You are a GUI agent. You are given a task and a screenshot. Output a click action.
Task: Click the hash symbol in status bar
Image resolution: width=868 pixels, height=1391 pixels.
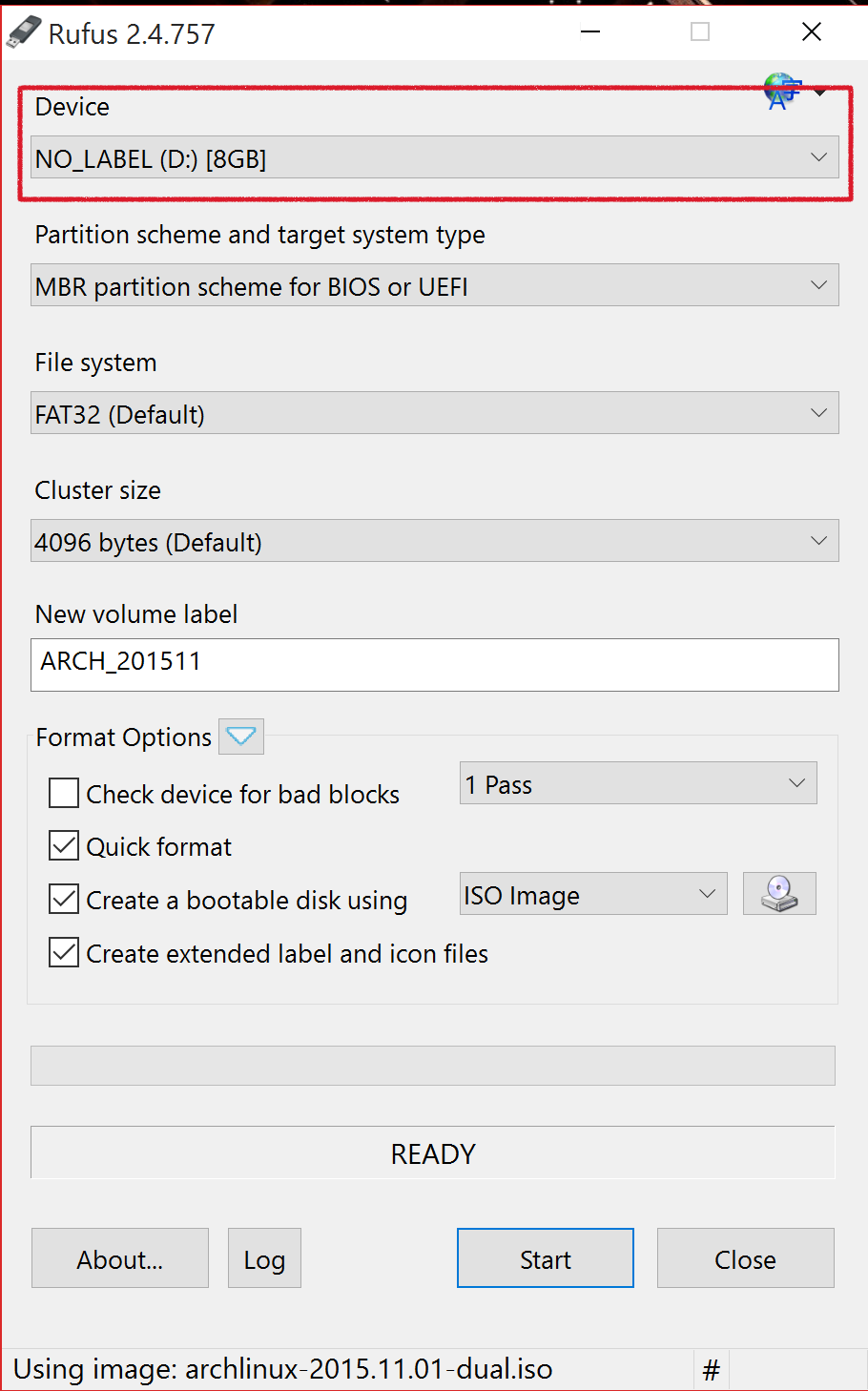click(711, 1371)
